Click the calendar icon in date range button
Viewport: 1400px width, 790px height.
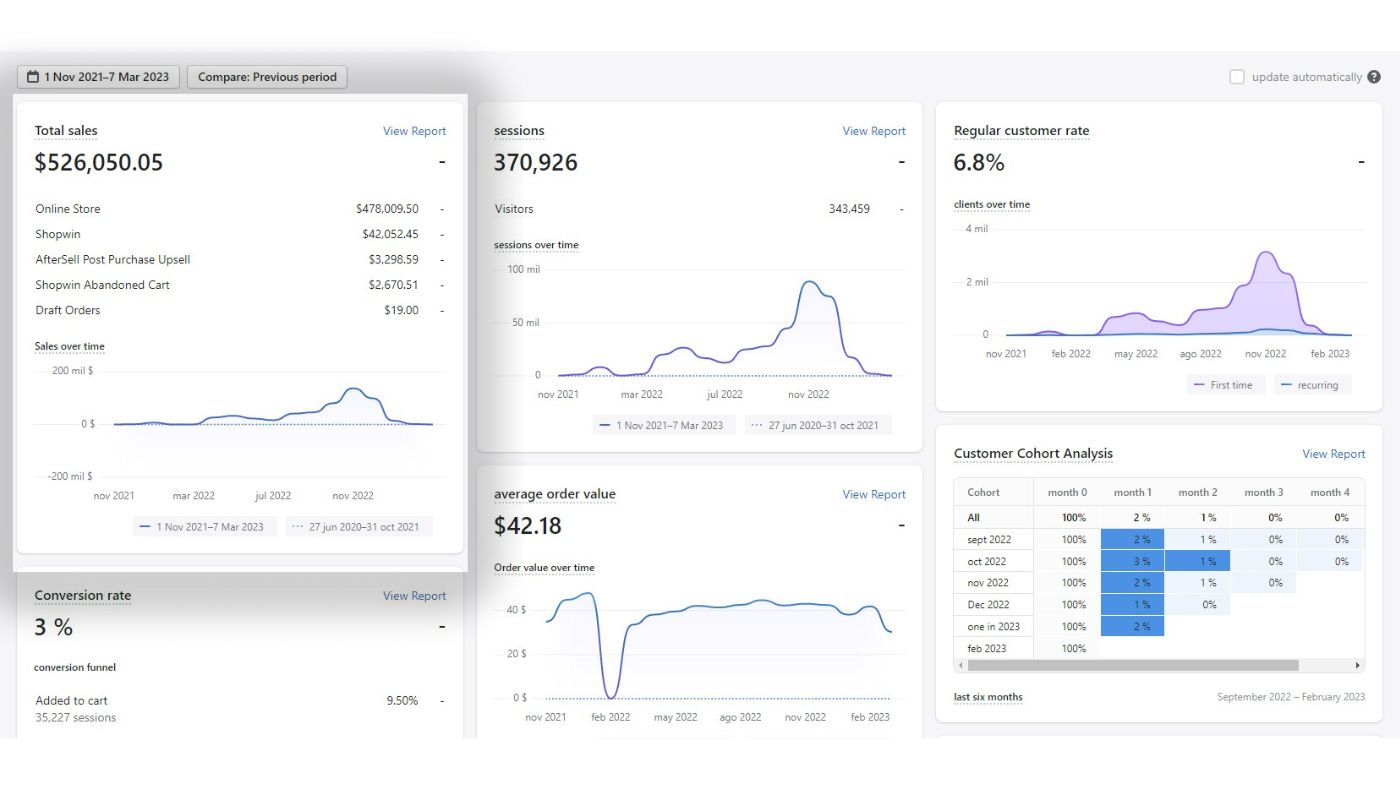[x=33, y=77]
